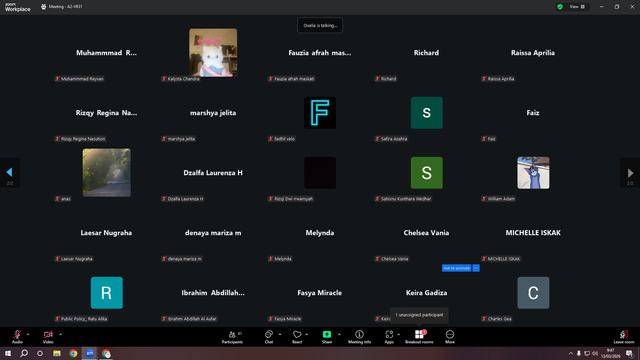This screenshot has width=640, height=360.
Task: Open the More options menu
Action: [450, 337]
